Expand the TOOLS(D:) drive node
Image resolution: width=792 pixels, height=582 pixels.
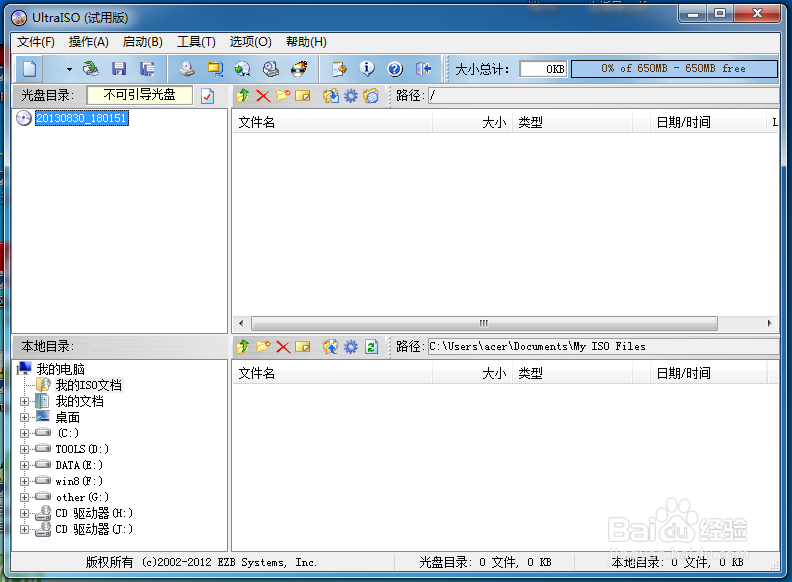pos(24,449)
